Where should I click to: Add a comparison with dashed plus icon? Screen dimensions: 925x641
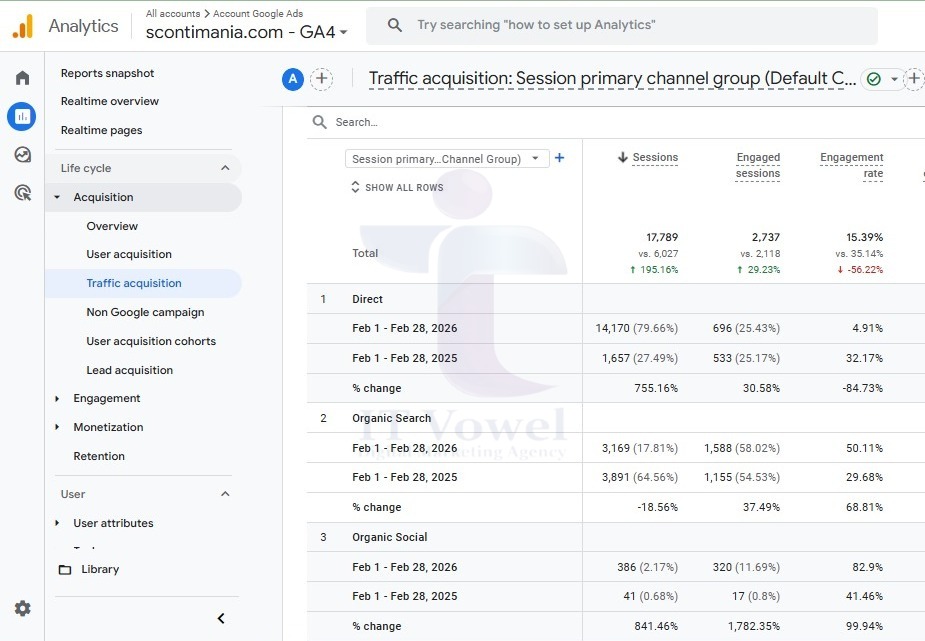tap(322, 79)
